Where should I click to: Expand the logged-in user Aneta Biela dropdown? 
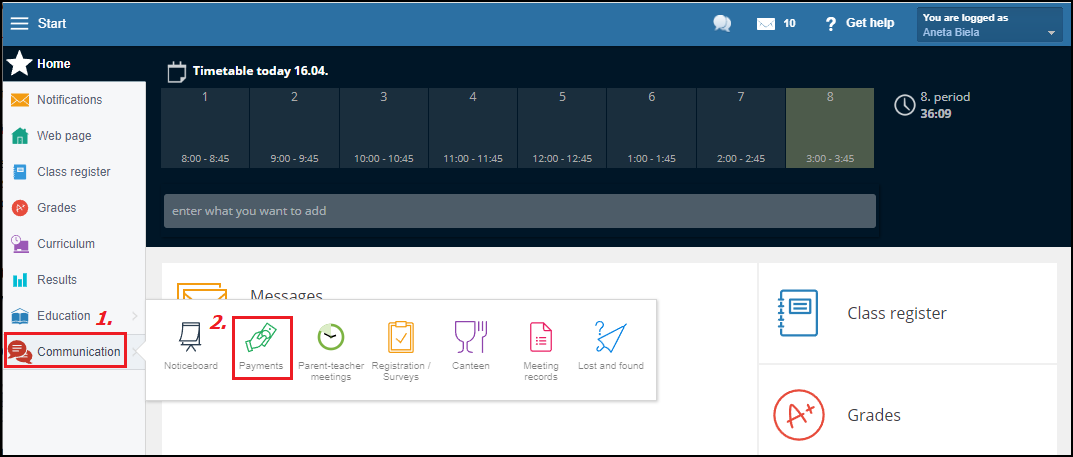[x=989, y=25]
